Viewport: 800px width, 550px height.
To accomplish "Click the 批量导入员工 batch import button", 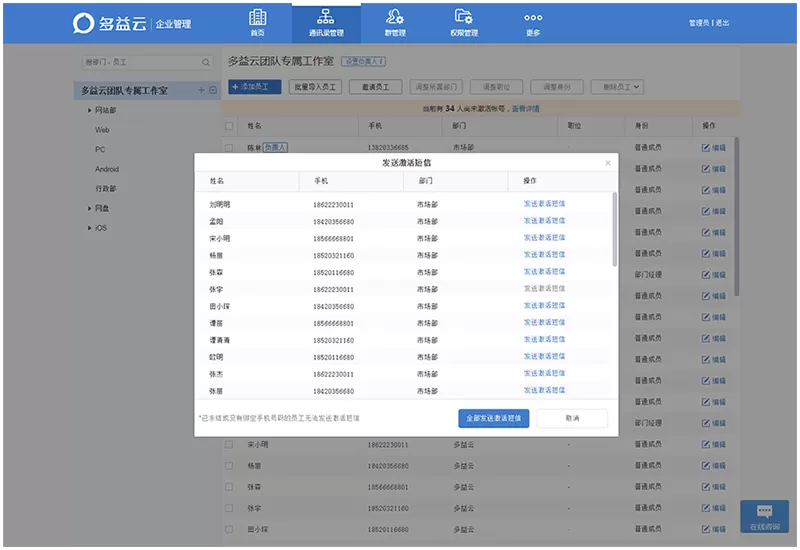I will (x=315, y=87).
